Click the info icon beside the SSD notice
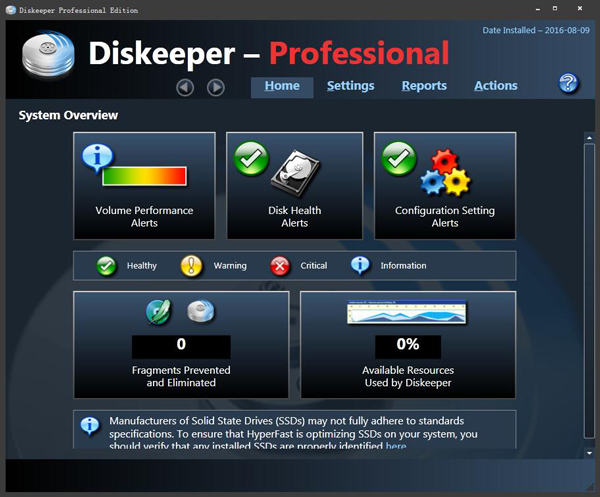 [x=90, y=425]
